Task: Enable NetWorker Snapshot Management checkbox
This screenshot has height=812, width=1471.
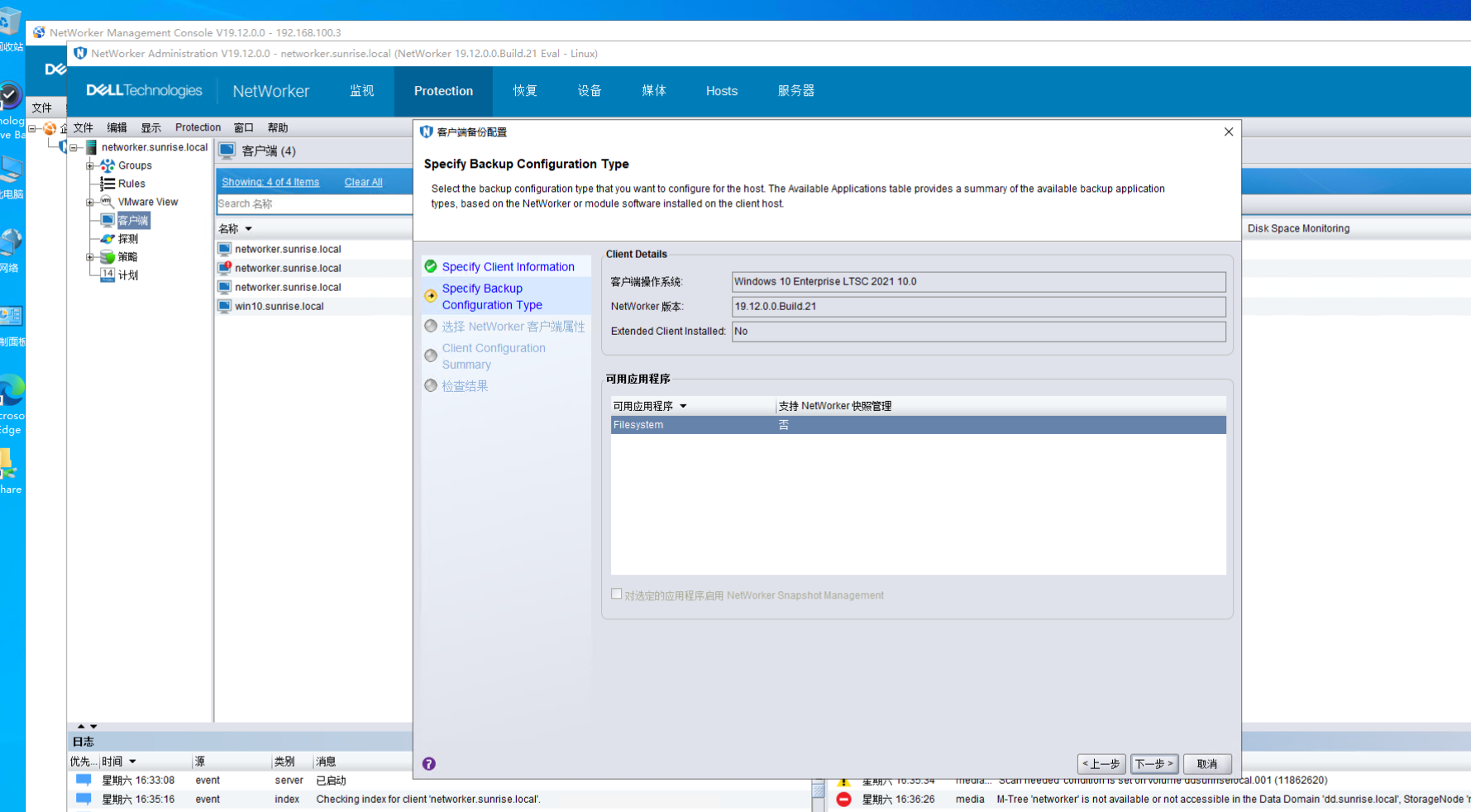Action: pyautogui.click(x=616, y=594)
